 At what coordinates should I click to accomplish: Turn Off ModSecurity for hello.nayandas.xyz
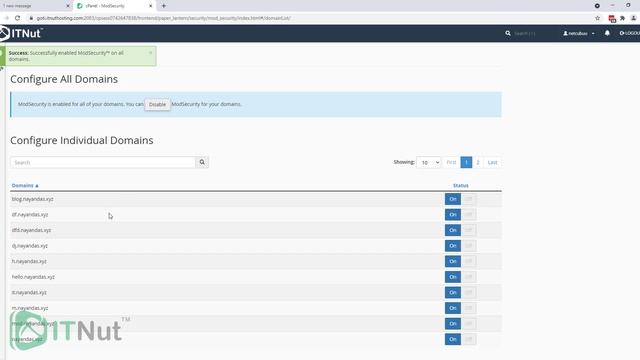(x=469, y=277)
